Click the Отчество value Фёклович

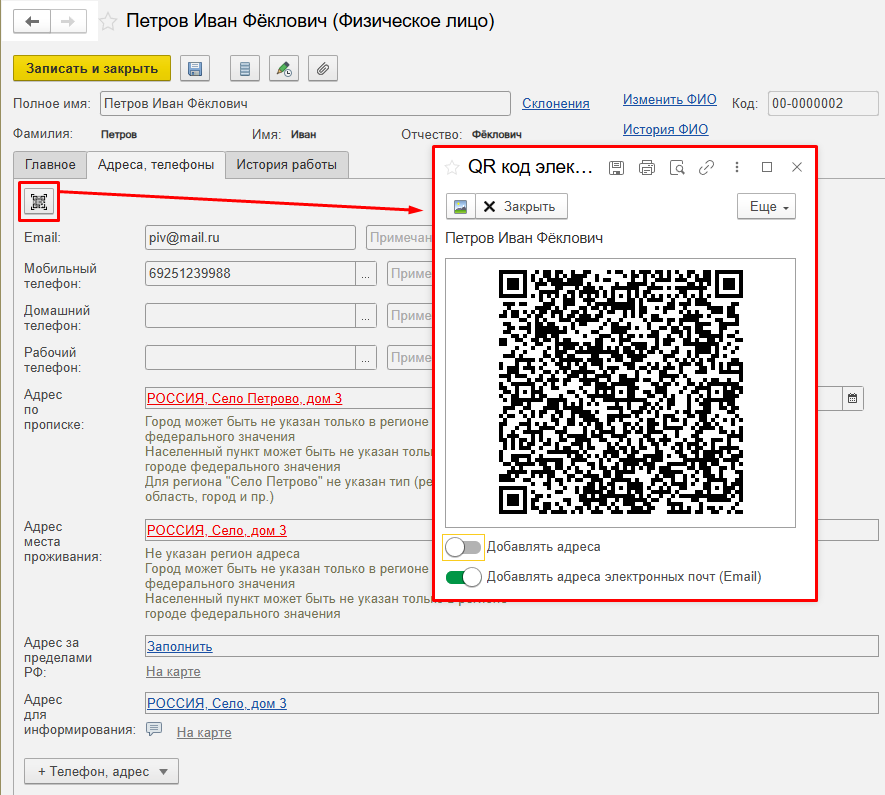tap(497, 135)
